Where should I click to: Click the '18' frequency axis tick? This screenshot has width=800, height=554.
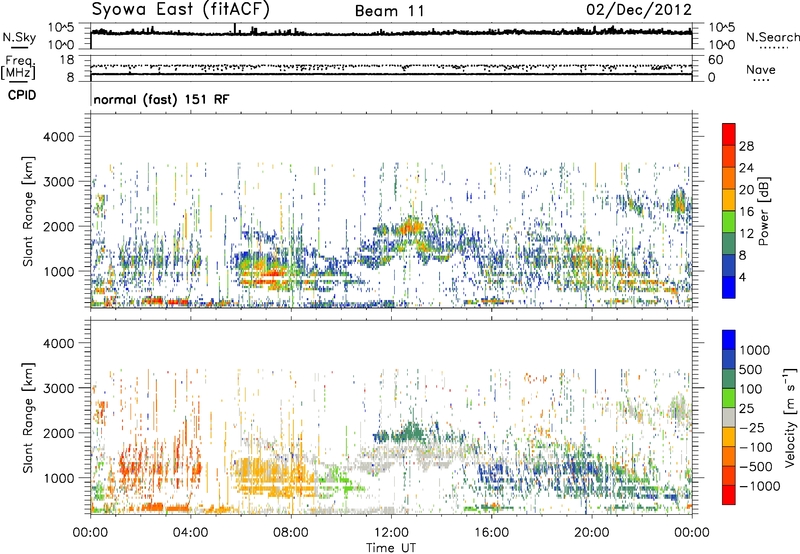tap(67, 60)
